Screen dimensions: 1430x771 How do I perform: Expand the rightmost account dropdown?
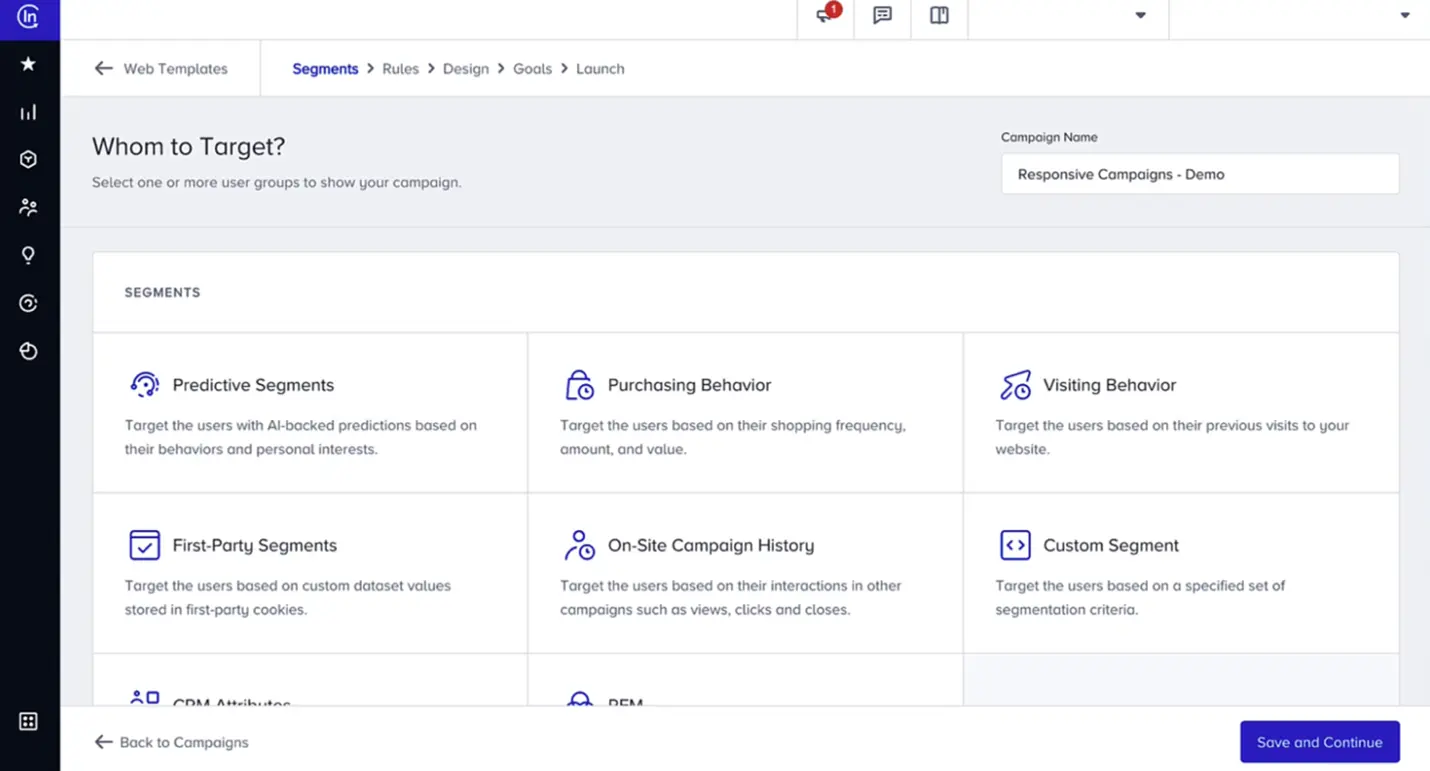pos(1404,17)
